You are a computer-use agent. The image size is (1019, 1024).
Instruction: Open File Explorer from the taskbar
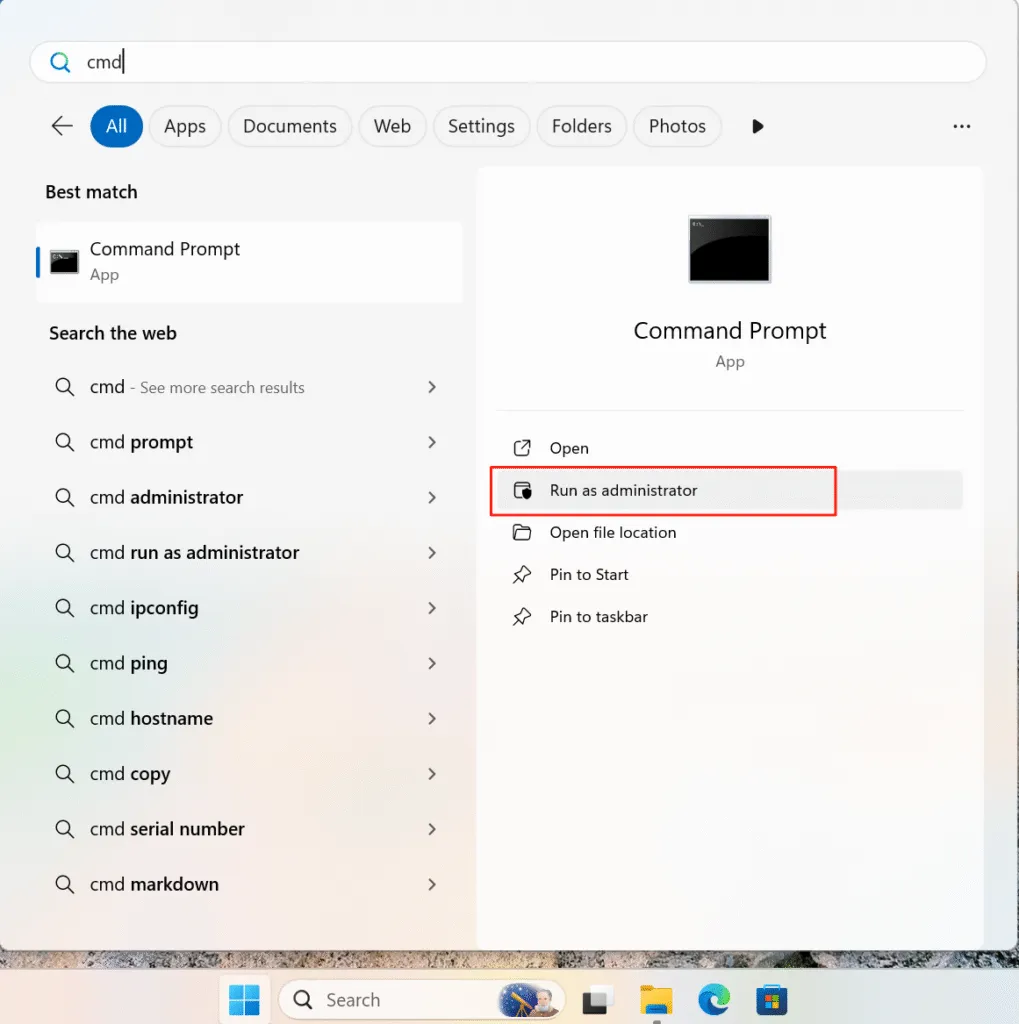pos(655,999)
